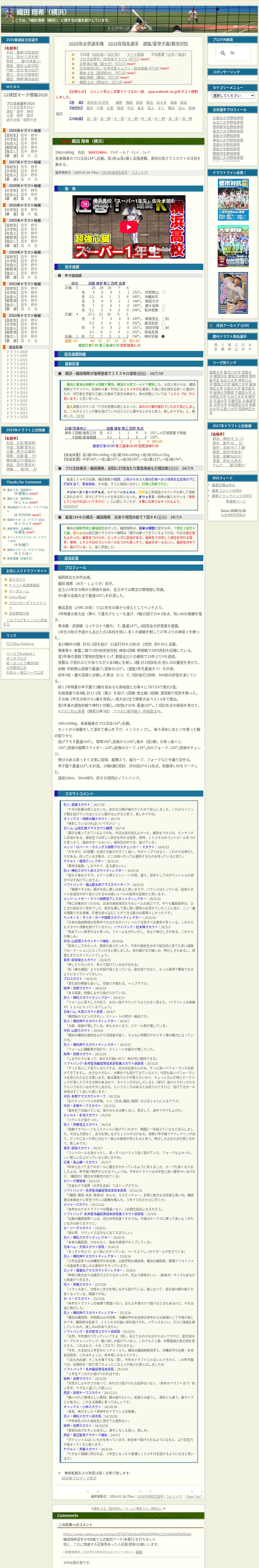Open the ドラフト会議情報局 link

click(x=24, y=586)
